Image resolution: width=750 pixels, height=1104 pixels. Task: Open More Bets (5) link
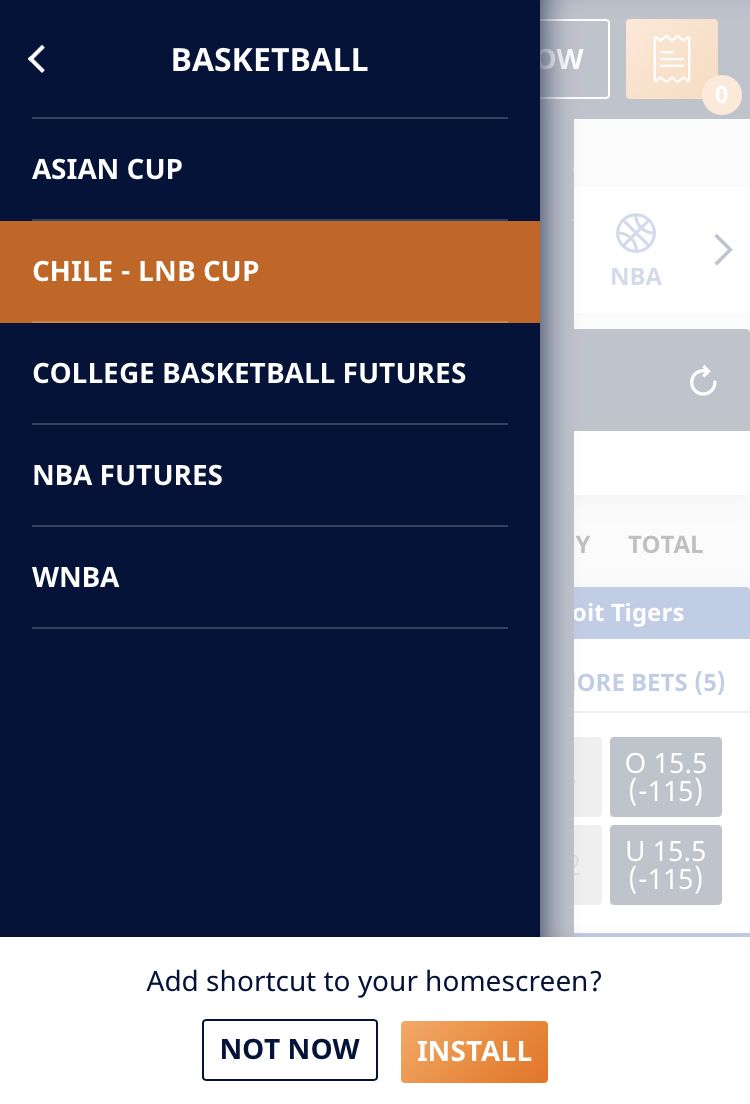(x=651, y=682)
